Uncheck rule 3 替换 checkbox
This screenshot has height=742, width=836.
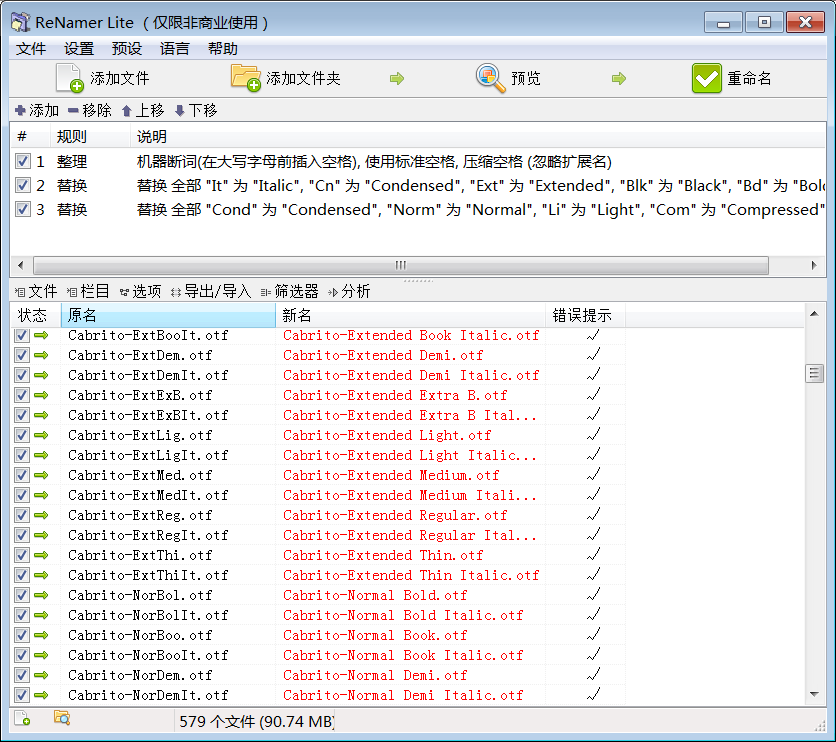click(23, 209)
